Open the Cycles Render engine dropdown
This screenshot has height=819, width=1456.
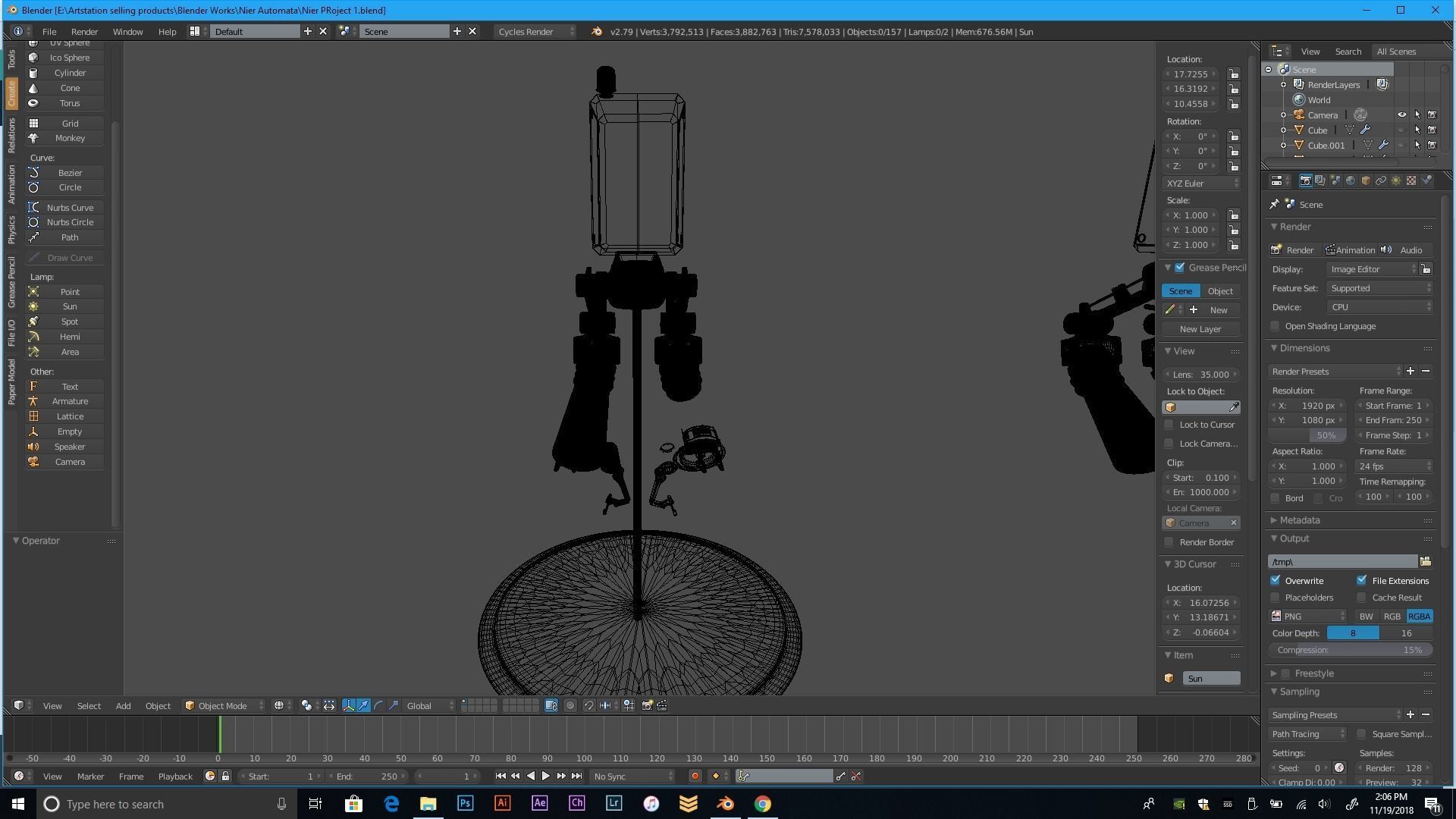535,32
